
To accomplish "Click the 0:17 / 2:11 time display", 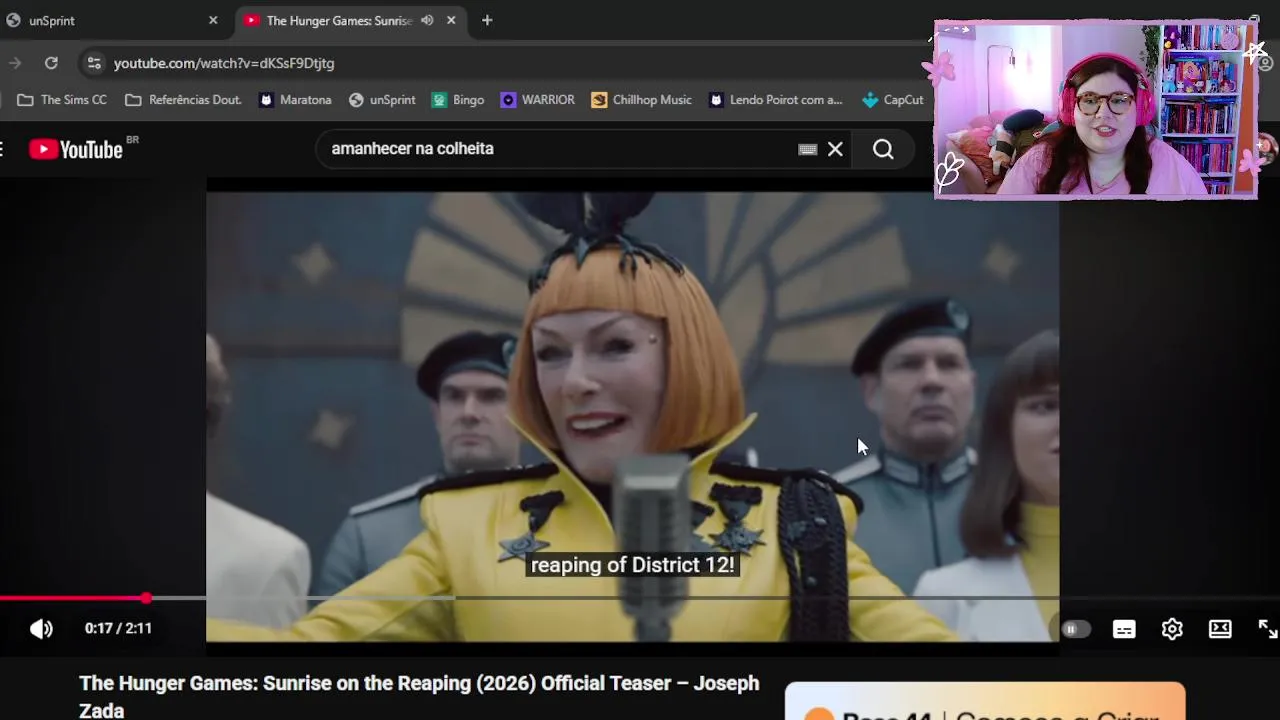I will pyautogui.click(x=118, y=628).
